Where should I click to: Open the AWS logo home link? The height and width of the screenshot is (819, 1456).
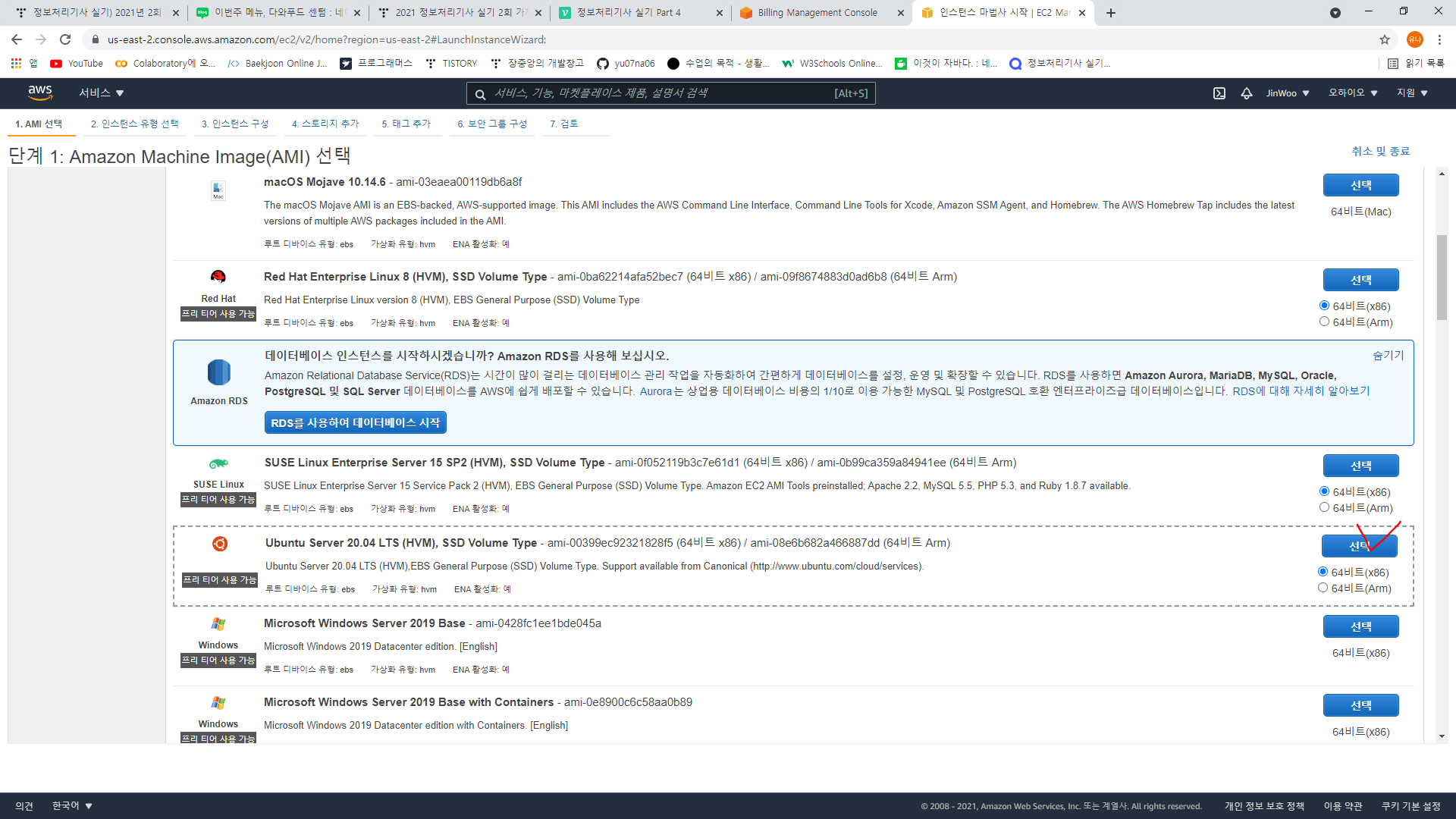(39, 93)
